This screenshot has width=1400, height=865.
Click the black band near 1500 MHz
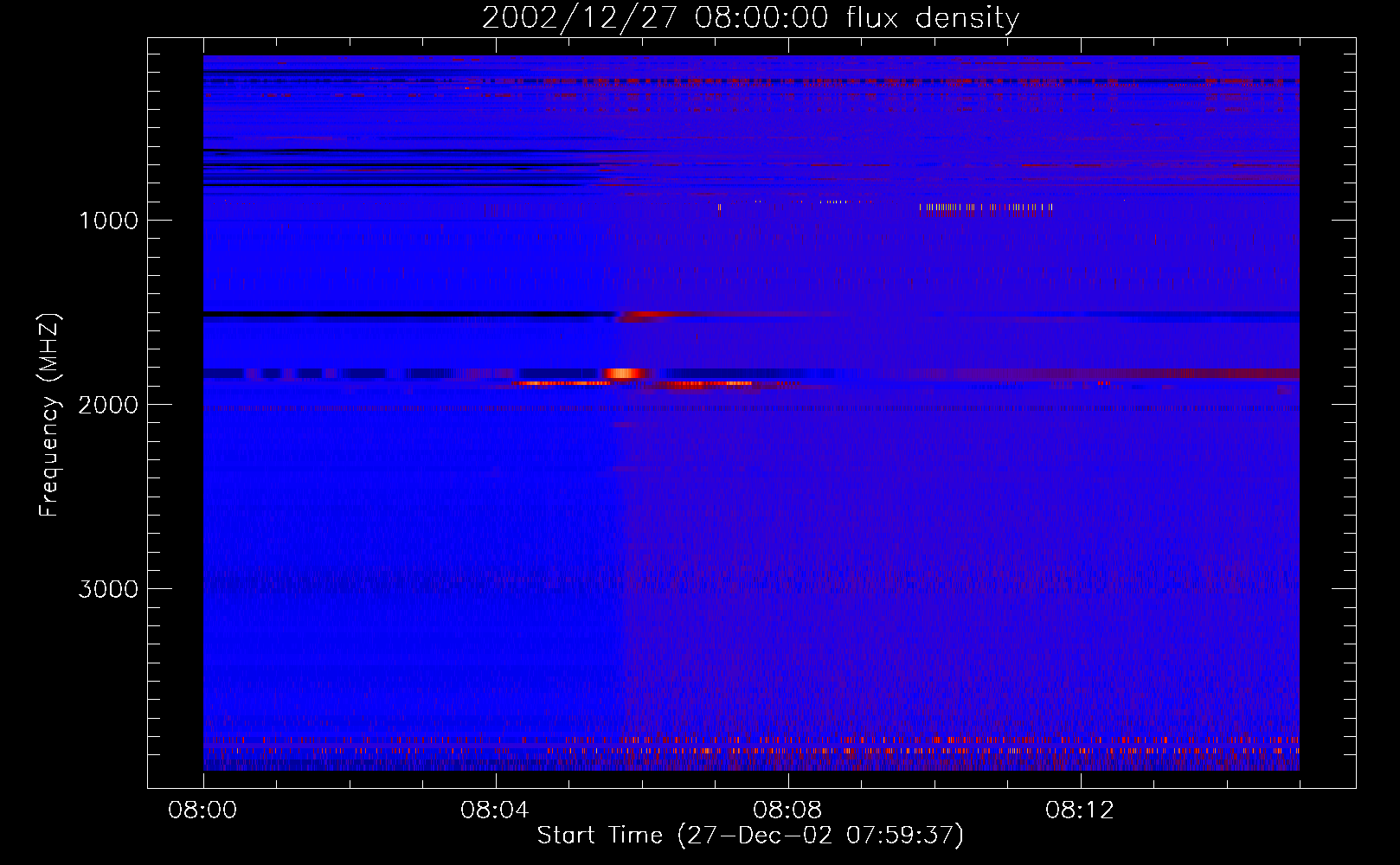[x=409, y=313]
